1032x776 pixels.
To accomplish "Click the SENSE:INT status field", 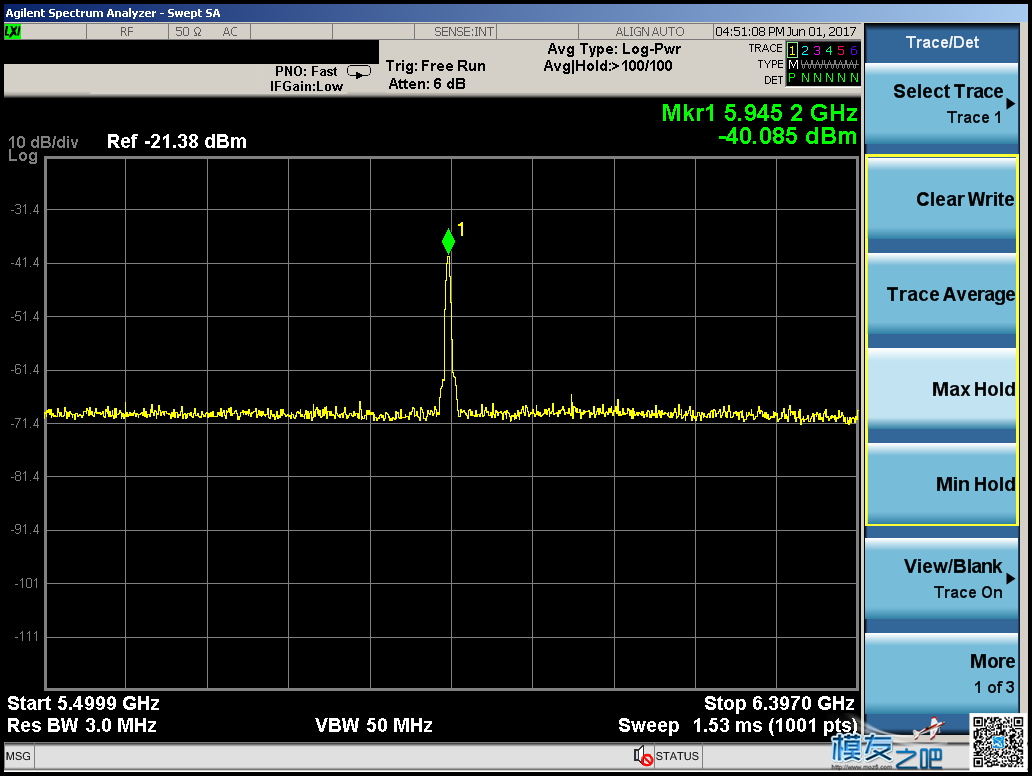I will (x=463, y=32).
